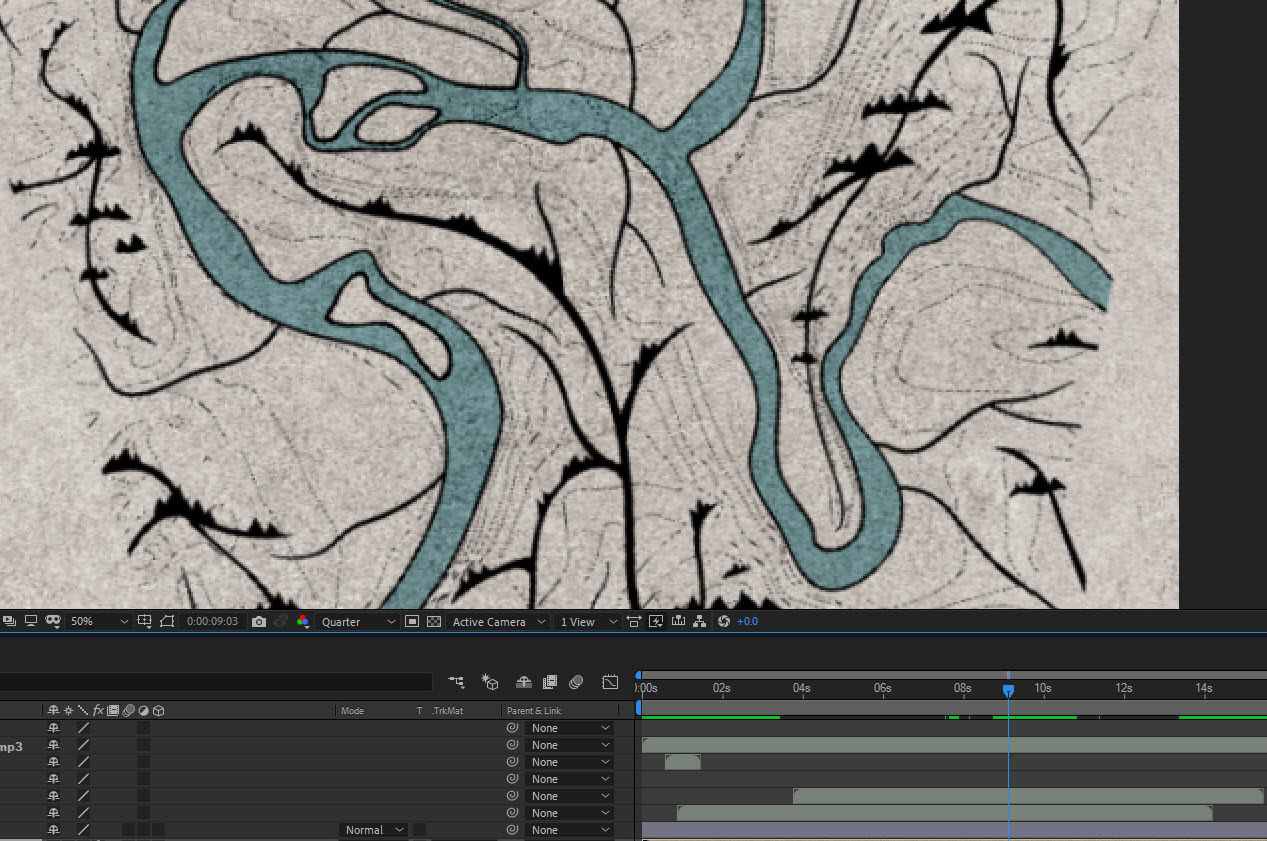Toggle pixel aspect ratio correction icon
1267x841 pixels.
tap(634, 621)
